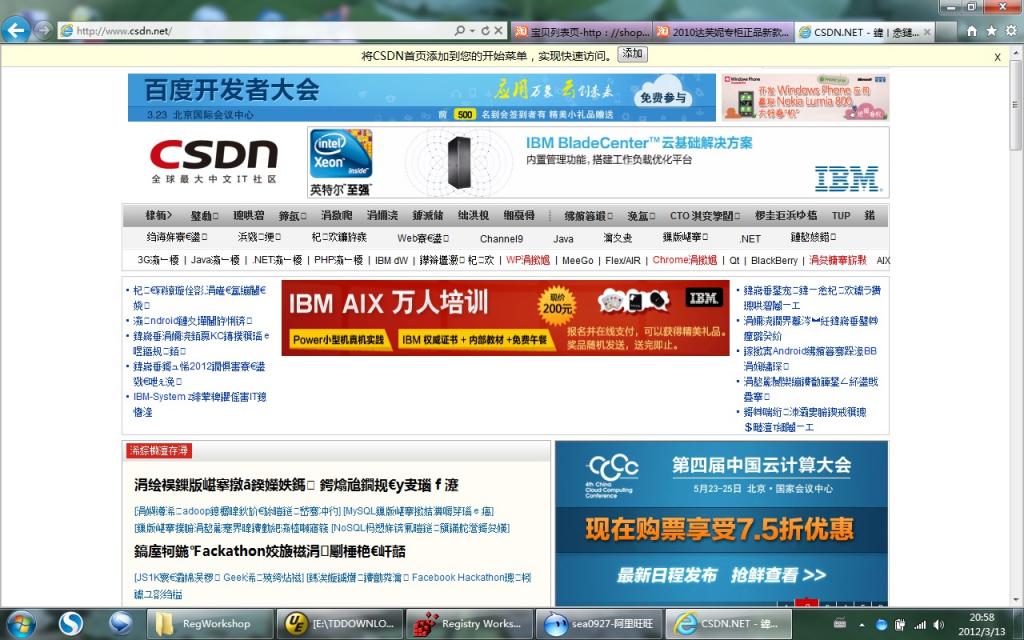
Task: Click the Intel Xeon badge
Action: coord(342,154)
